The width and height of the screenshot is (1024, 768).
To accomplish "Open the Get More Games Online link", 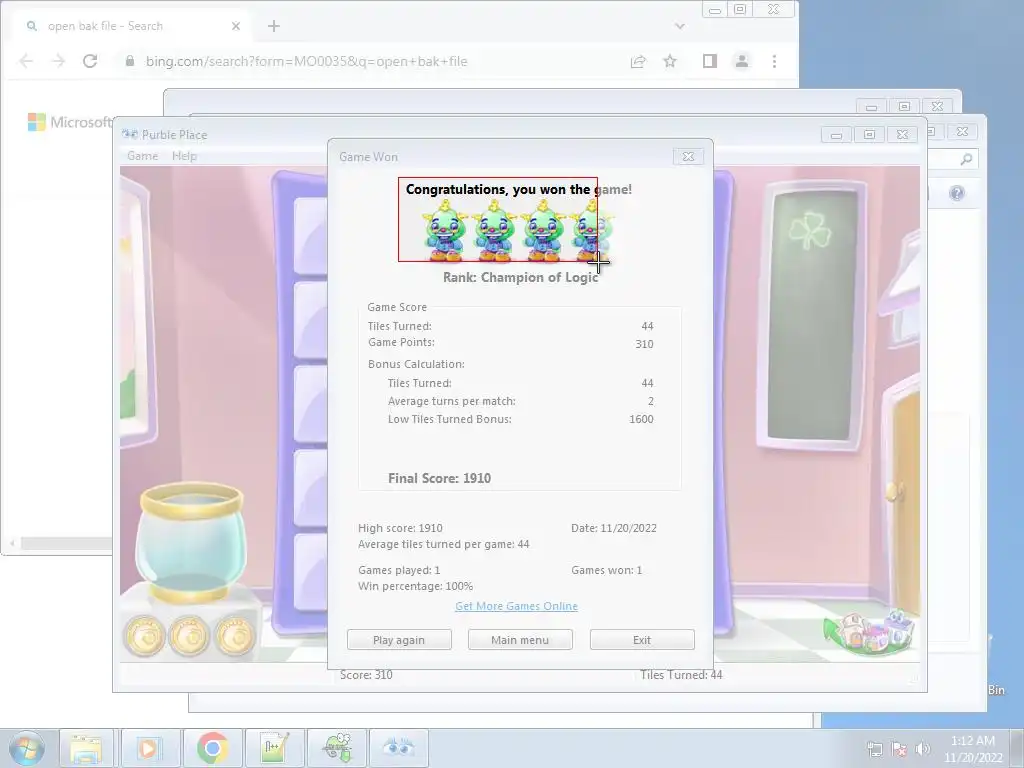I will 517,606.
